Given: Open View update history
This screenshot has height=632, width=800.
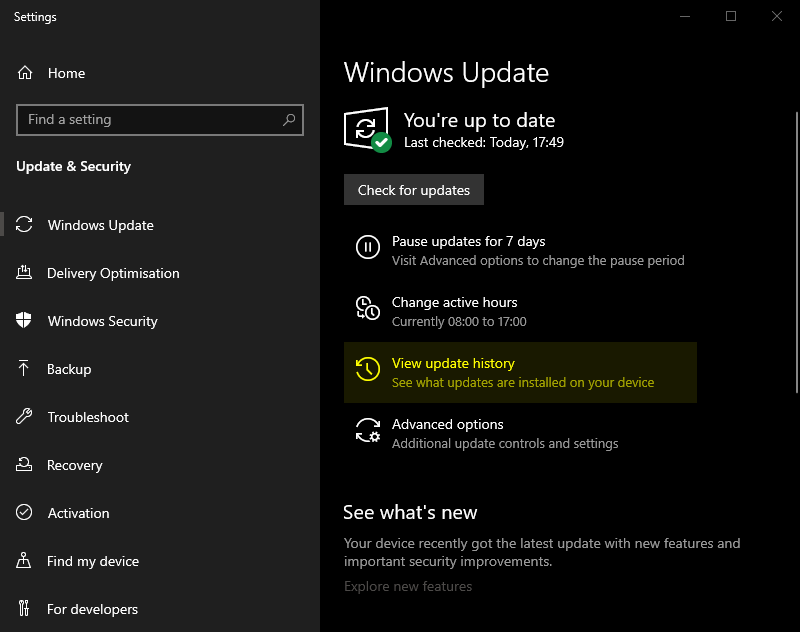Looking at the screenshot, I should pos(520,372).
